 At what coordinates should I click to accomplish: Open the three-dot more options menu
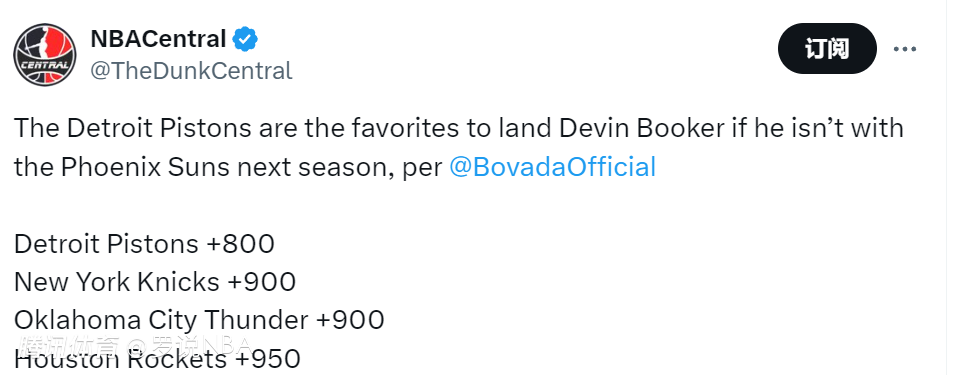tap(904, 49)
